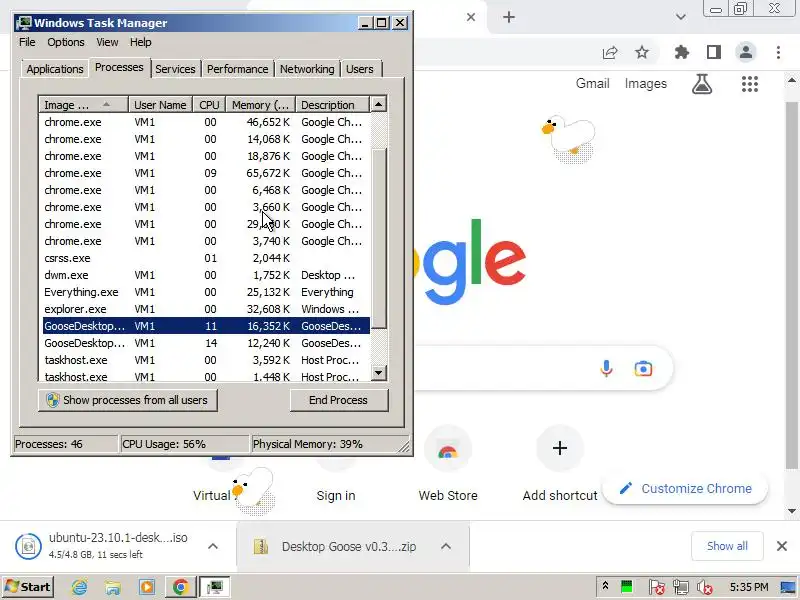Click the Chrome share page icon
Viewport: 800px width, 600px height.
coord(610,53)
